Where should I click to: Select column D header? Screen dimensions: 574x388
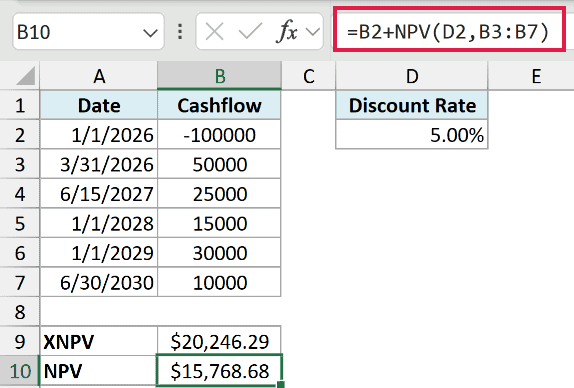412,76
